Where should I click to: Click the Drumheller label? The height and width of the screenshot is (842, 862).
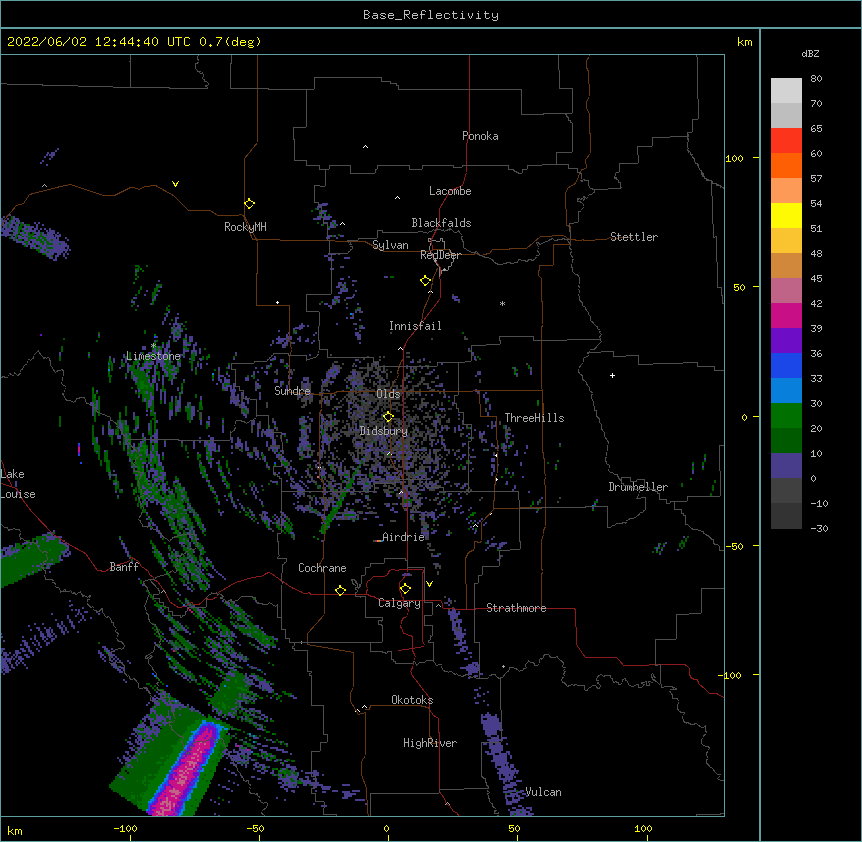coord(638,487)
